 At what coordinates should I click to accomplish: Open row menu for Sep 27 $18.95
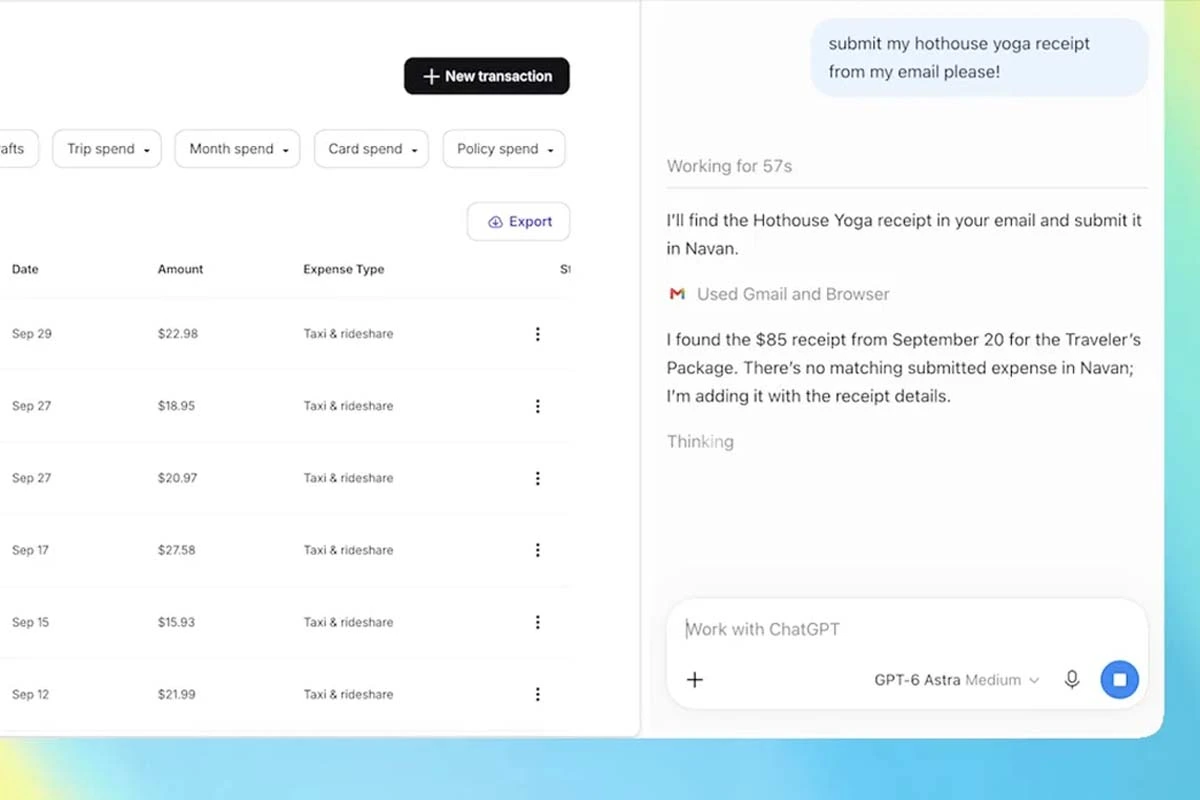538,406
